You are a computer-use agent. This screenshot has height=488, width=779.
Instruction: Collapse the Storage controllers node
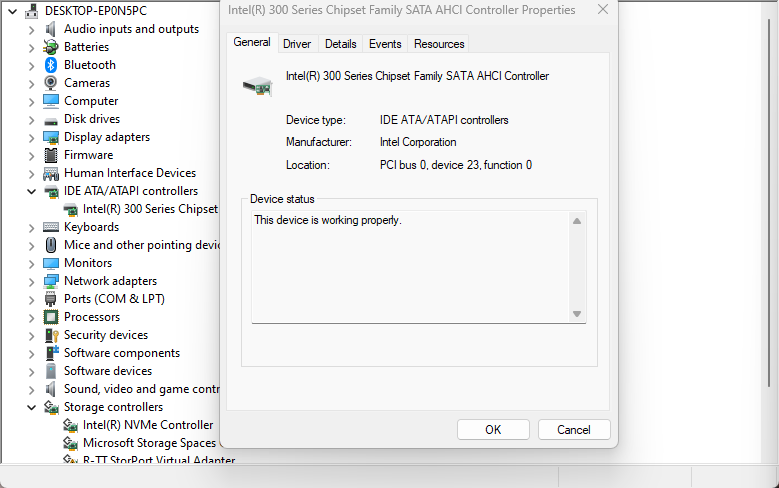31,407
